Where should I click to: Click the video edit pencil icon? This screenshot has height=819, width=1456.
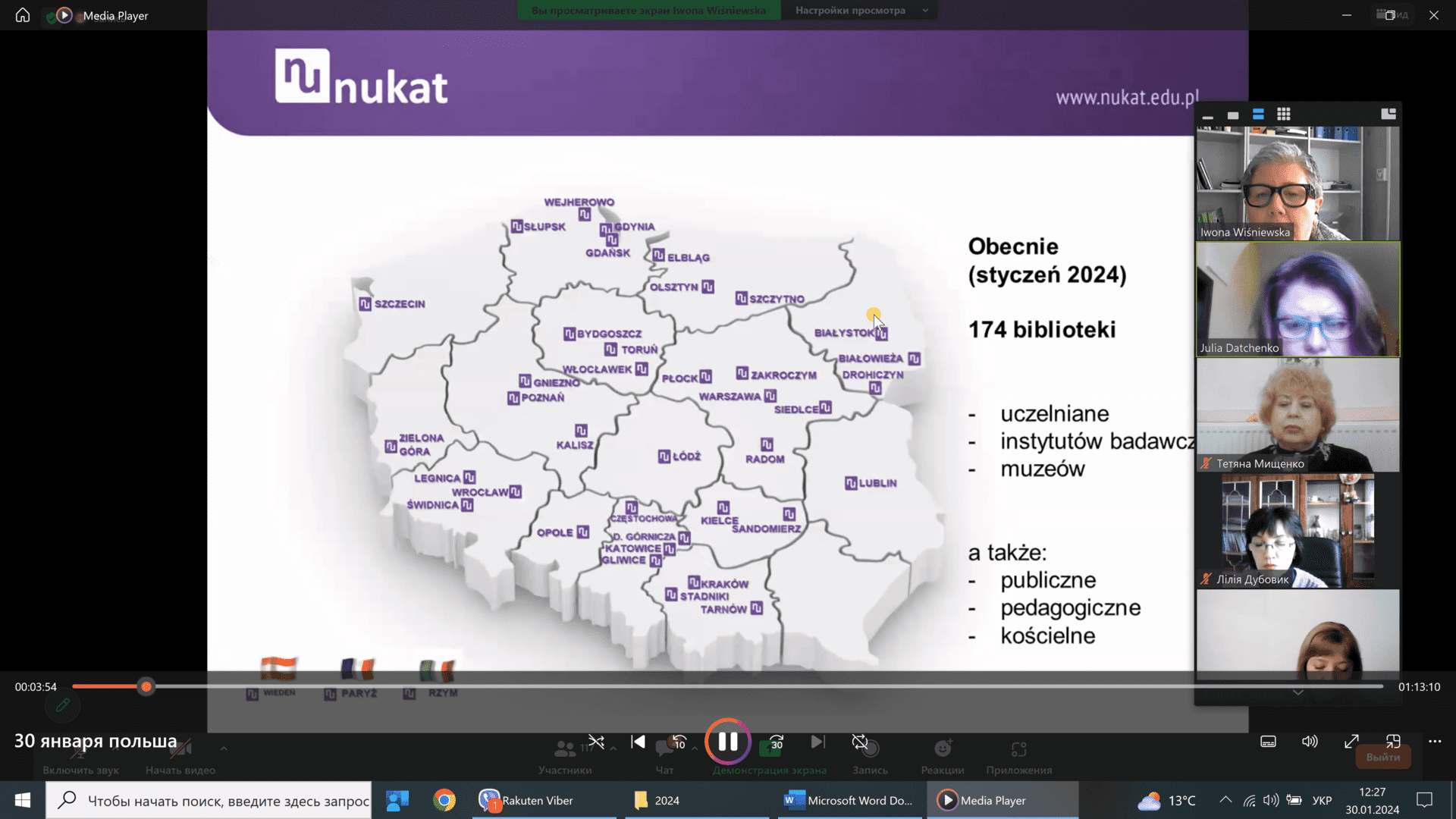63,705
